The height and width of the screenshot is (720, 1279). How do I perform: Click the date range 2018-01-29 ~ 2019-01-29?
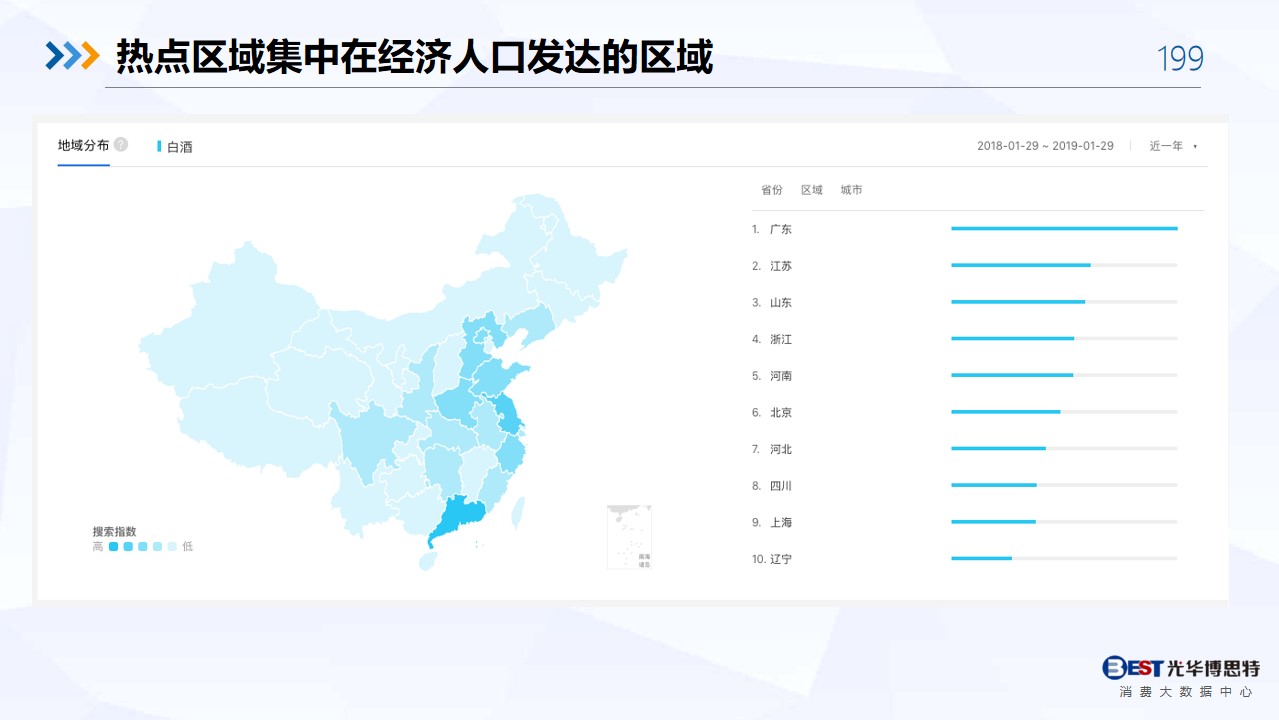coord(1045,146)
